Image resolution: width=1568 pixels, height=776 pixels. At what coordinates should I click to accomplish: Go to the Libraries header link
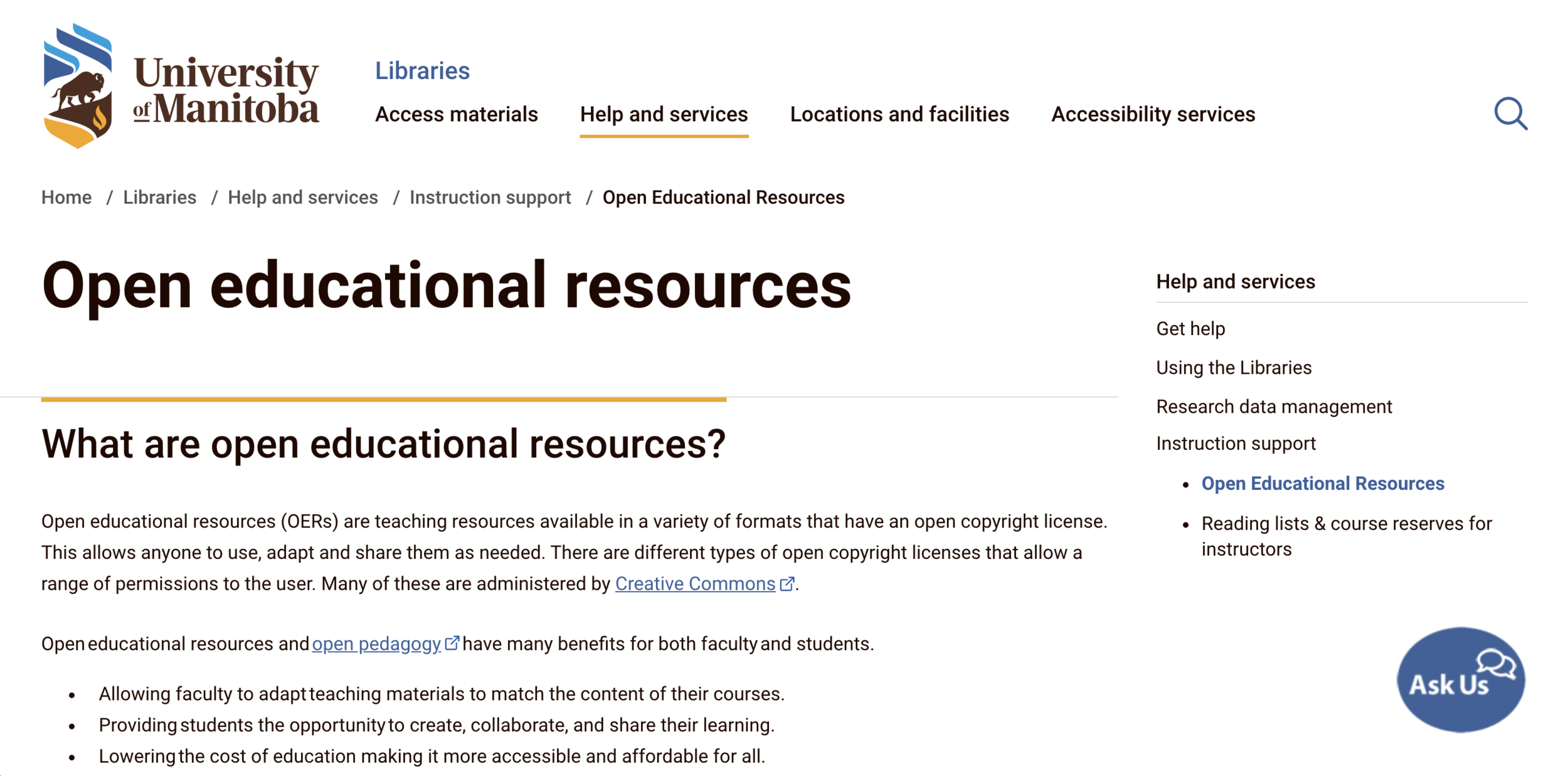pos(422,71)
